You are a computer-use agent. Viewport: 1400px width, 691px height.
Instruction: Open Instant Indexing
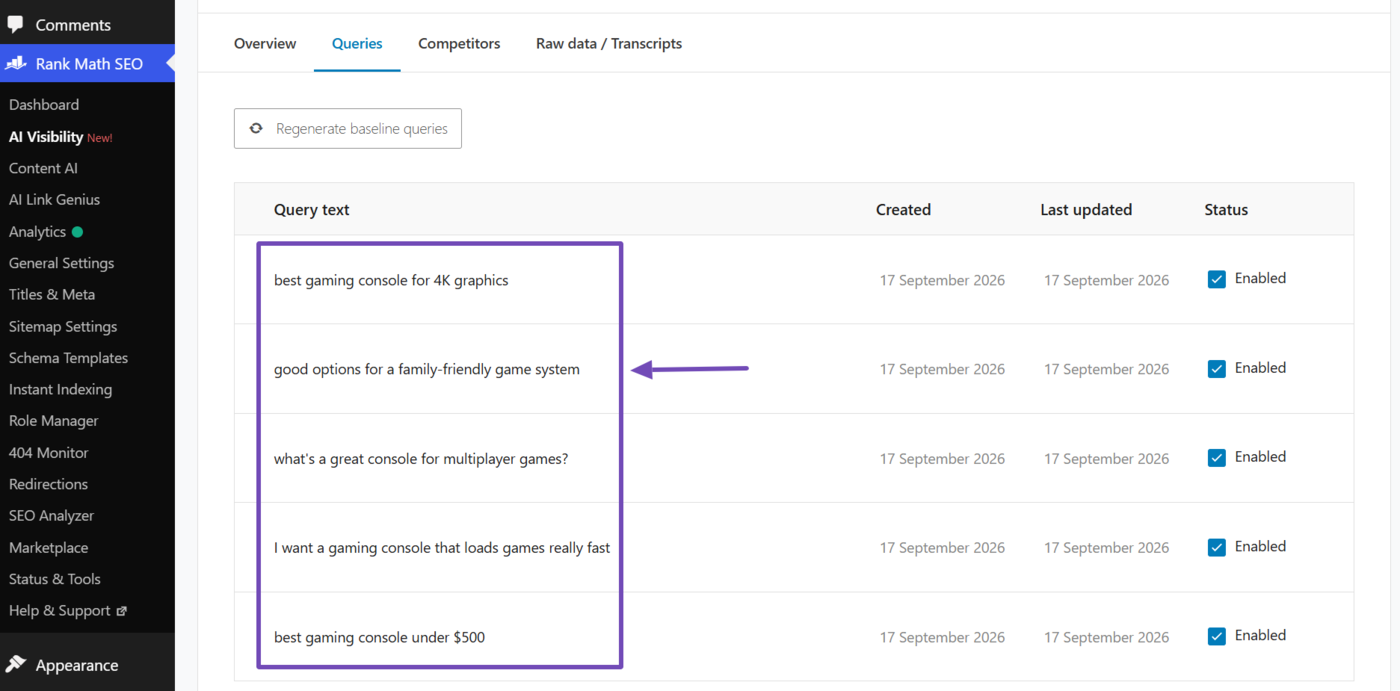[60, 389]
